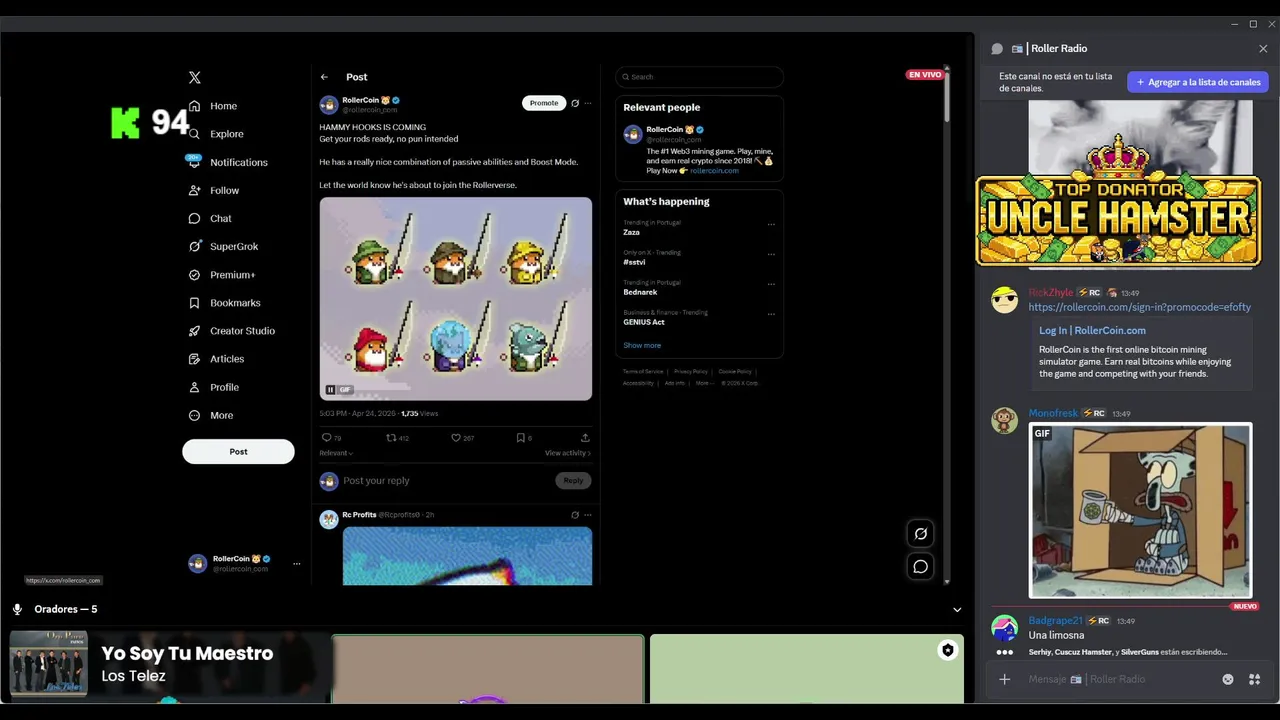Viewport: 1280px width, 720px height.
Task: Click the round Grok floating button
Action: [x=921, y=534]
